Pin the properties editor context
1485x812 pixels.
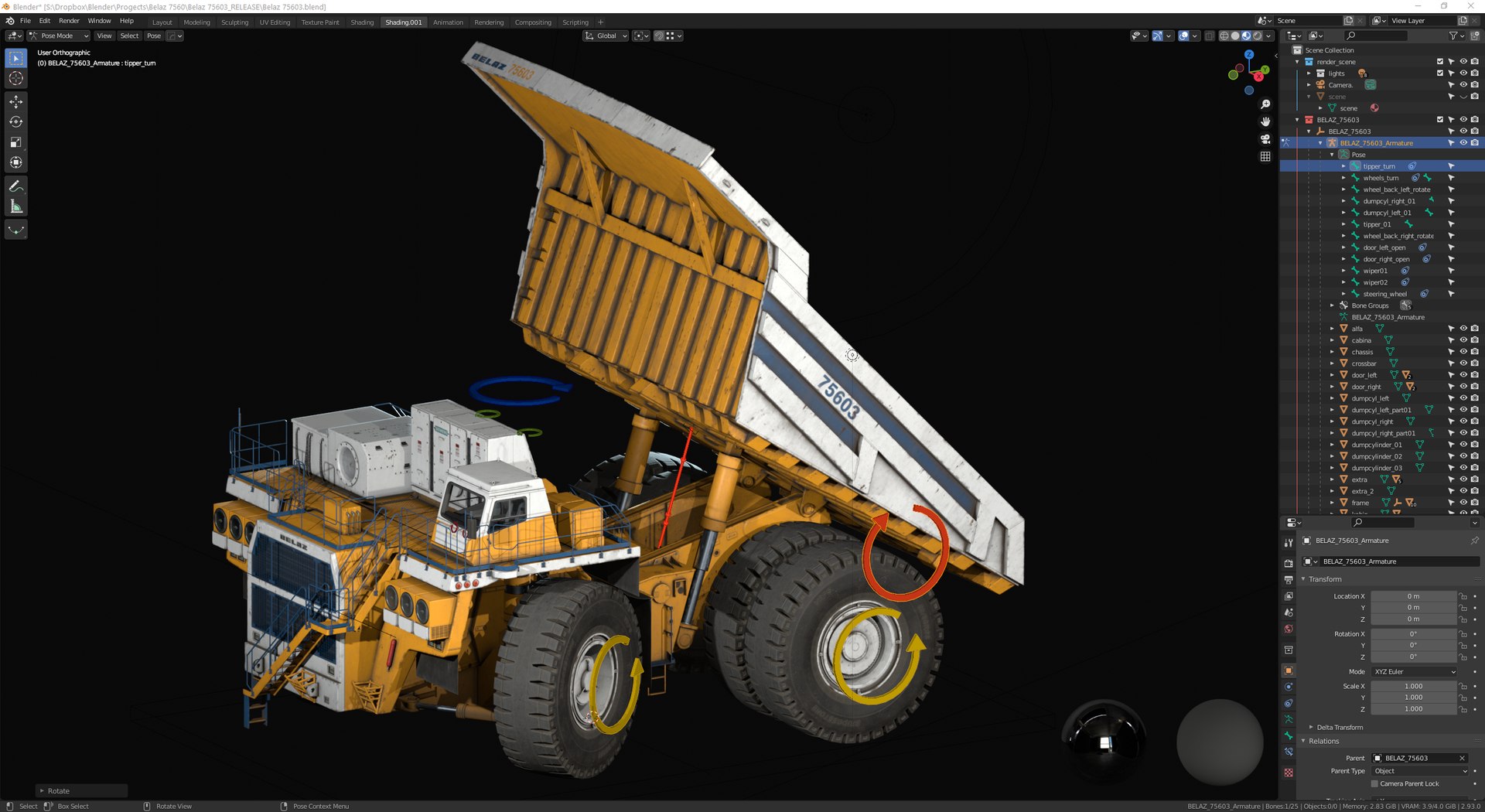1474,541
